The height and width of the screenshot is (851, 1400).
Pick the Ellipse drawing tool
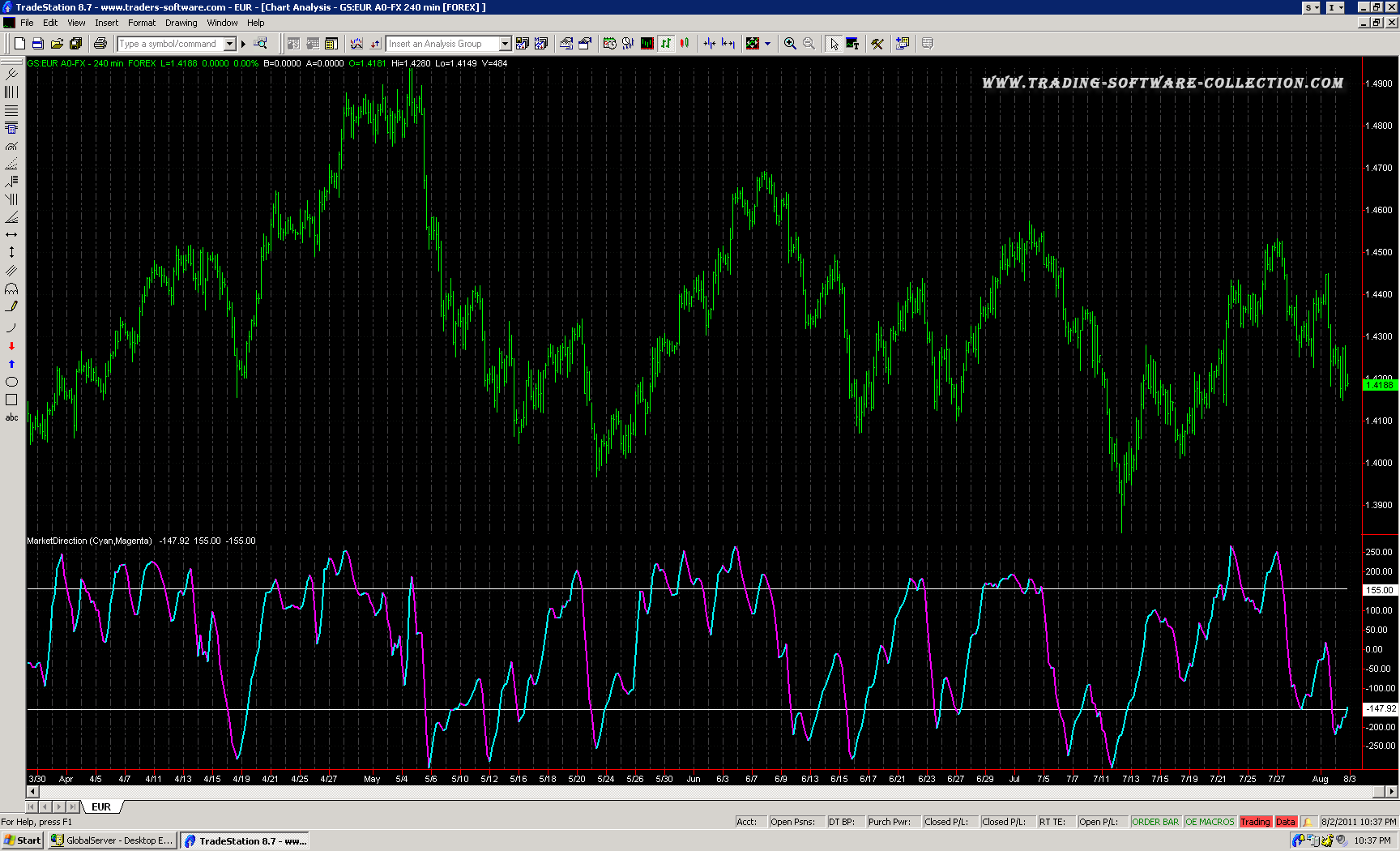(x=11, y=382)
